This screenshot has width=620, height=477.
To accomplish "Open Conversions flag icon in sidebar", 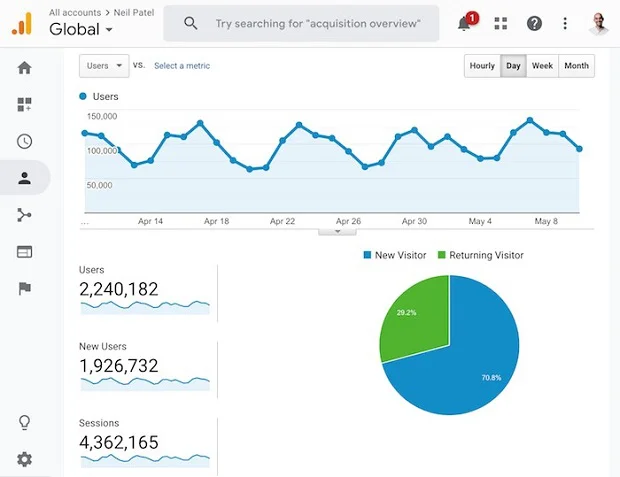I will 24,289.
